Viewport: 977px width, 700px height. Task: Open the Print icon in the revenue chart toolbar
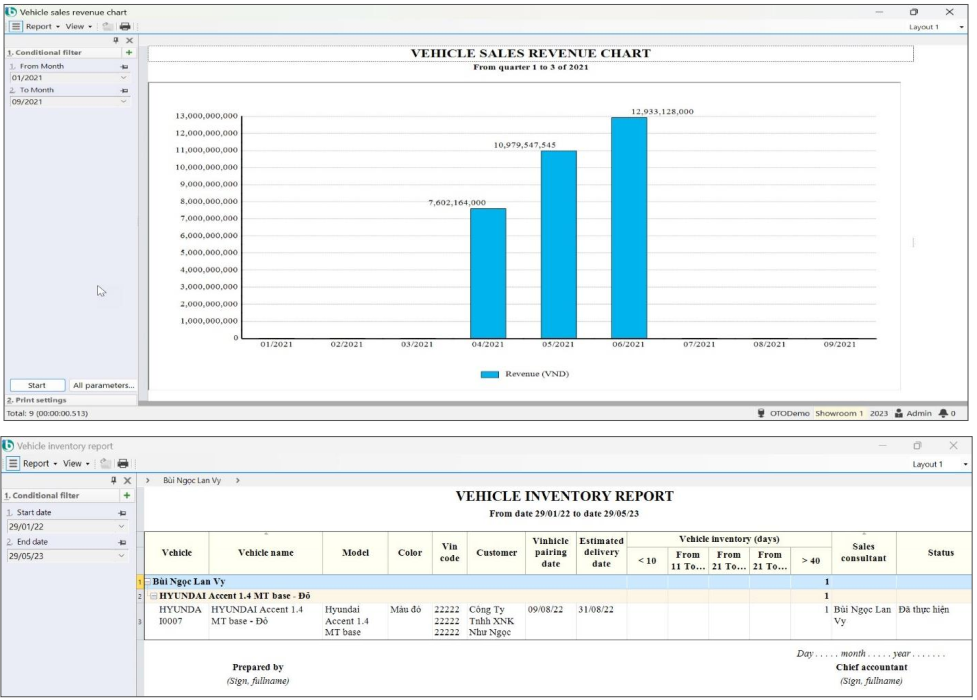pos(125,26)
